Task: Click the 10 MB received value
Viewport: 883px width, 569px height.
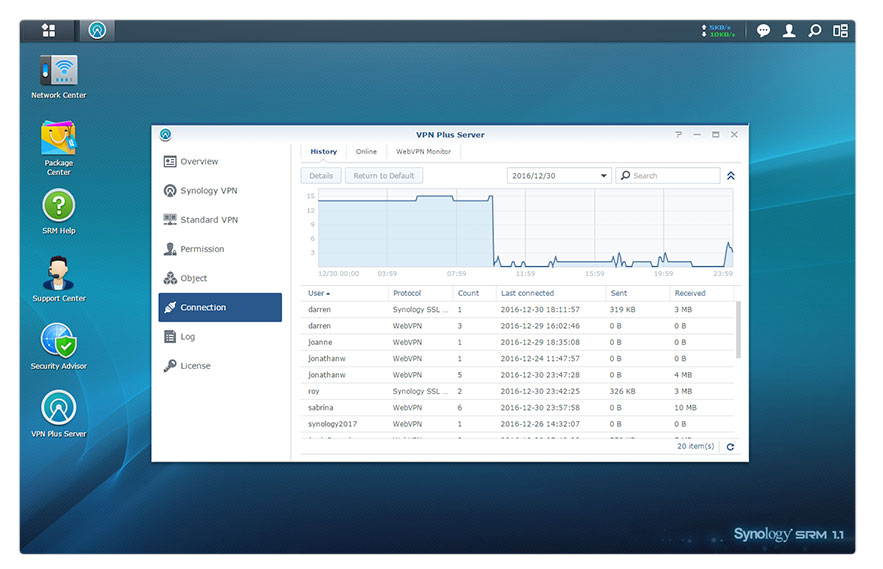Action: click(x=685, y=408)
